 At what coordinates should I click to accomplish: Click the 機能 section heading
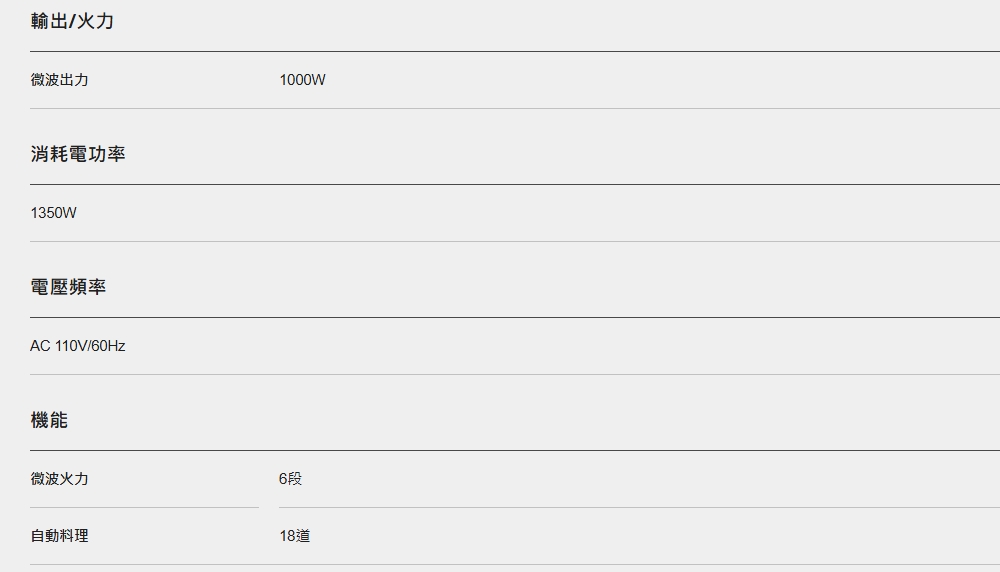[49, 420]
